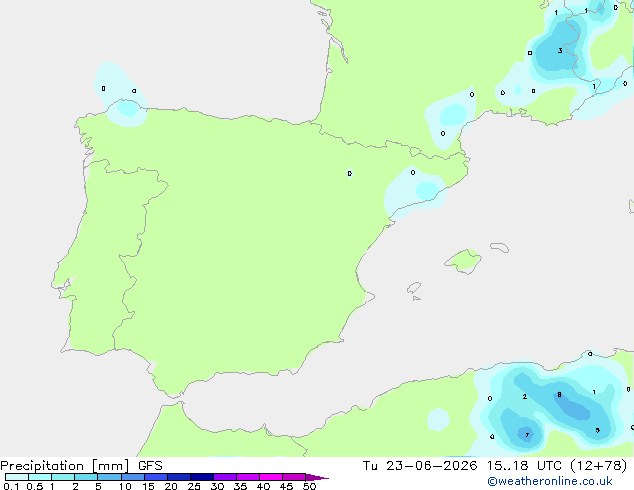Pick the legend swatch starting at 0.5

pyautogui.click(x=40, y=477)
